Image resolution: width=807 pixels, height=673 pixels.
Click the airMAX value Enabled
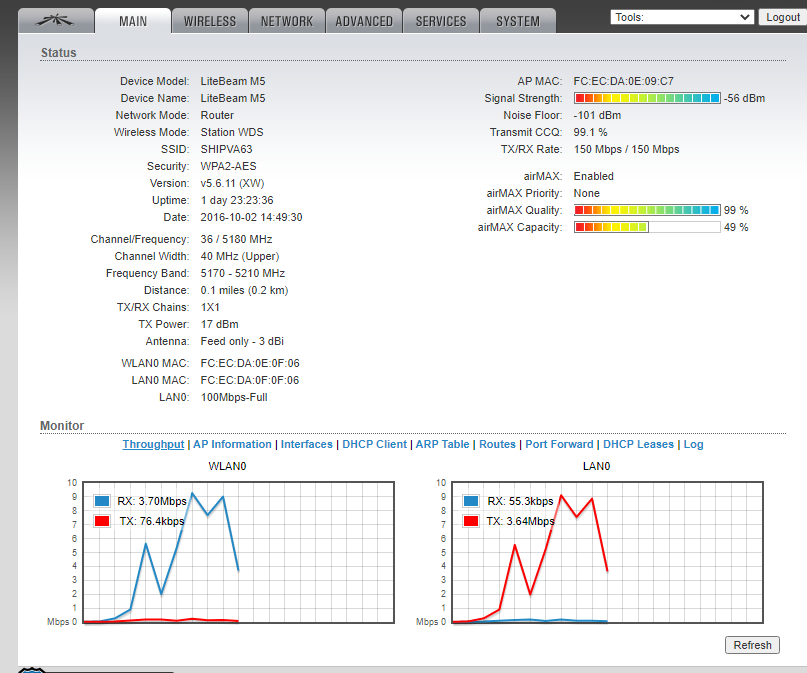[x=593, y=176]
